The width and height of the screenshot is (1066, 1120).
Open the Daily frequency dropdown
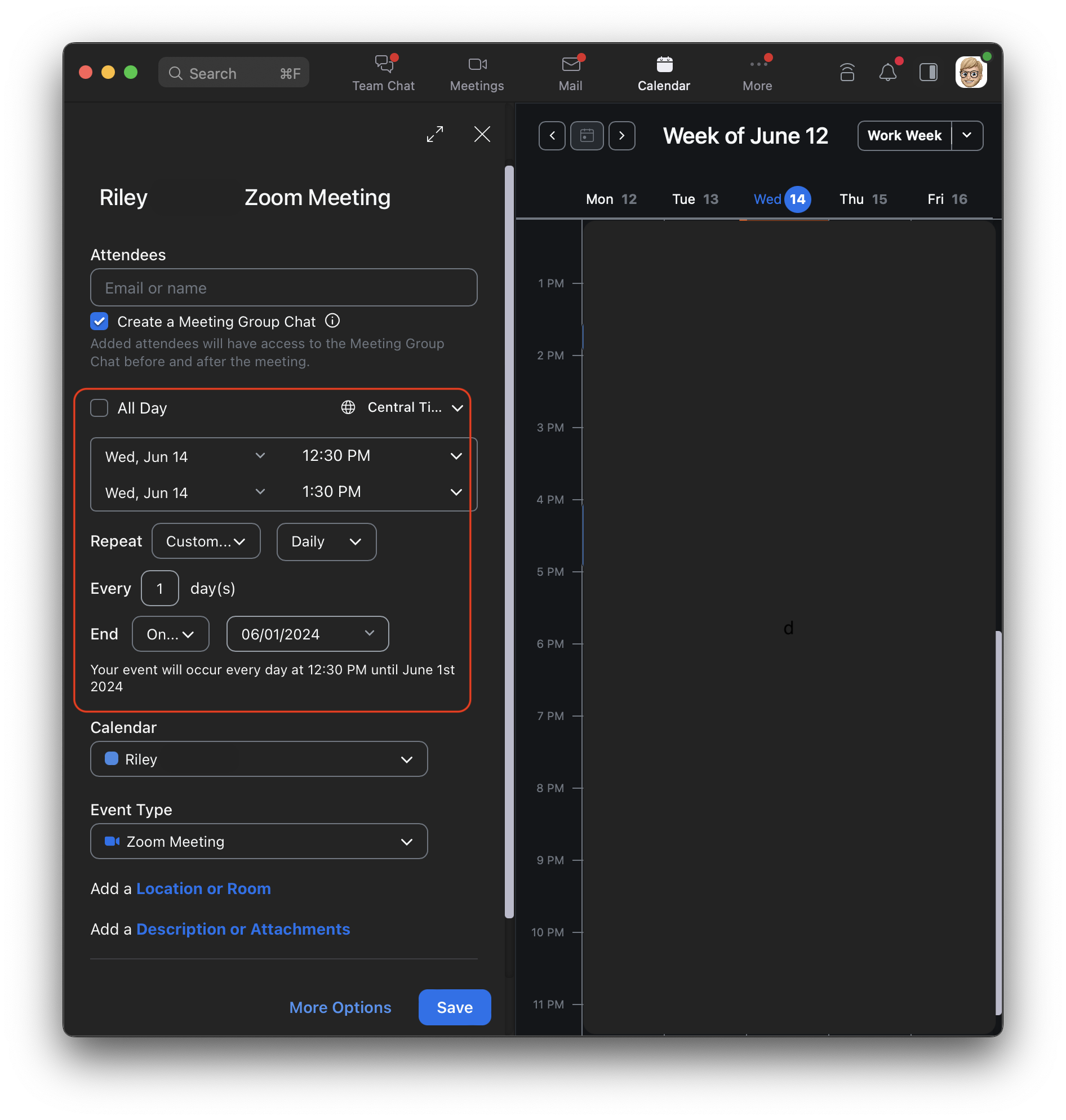pyautogui.click(x=326, y=541)
